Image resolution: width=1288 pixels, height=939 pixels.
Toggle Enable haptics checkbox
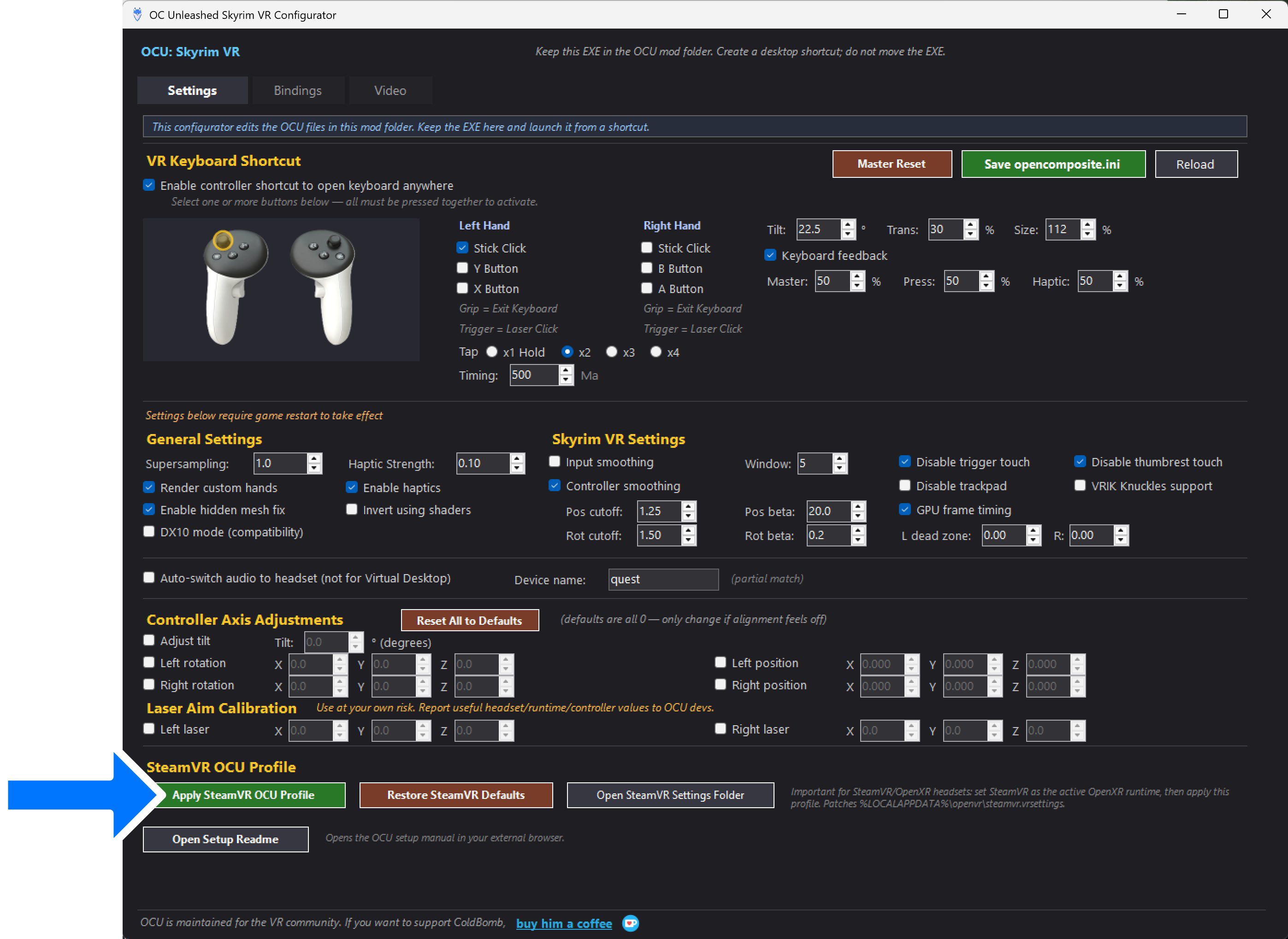pos(352,487)
